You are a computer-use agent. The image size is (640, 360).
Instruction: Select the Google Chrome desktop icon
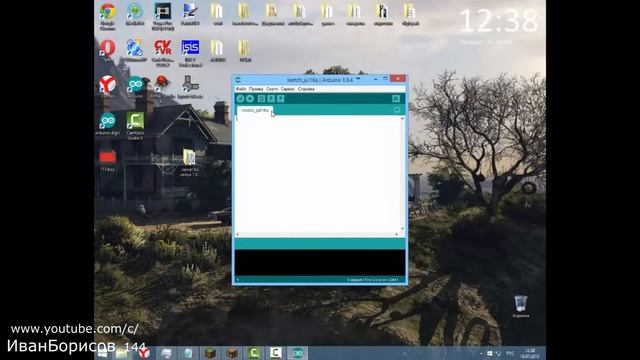click(x=107, y=16)
